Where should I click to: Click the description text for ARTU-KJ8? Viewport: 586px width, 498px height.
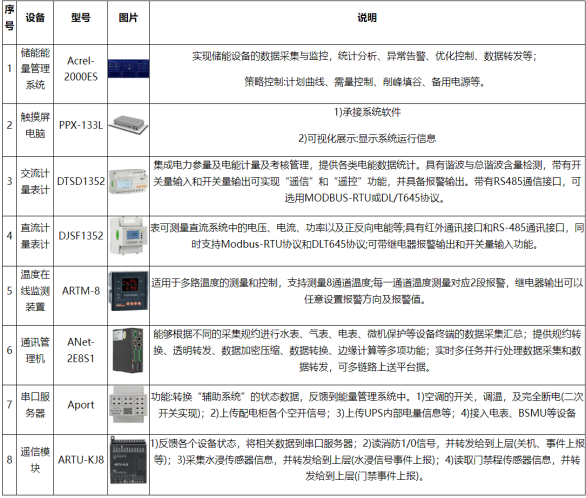[x=367, y=460]
